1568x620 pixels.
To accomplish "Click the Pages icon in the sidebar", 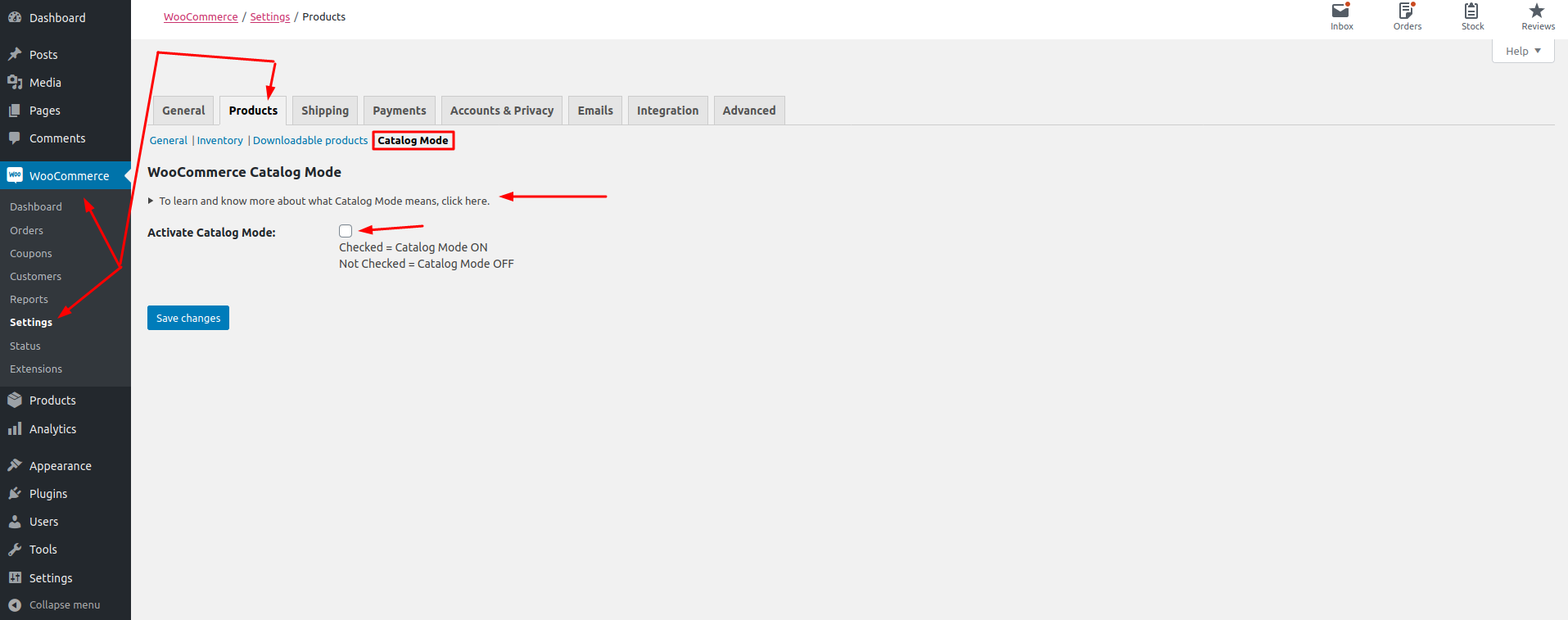I will pos(15,110).
